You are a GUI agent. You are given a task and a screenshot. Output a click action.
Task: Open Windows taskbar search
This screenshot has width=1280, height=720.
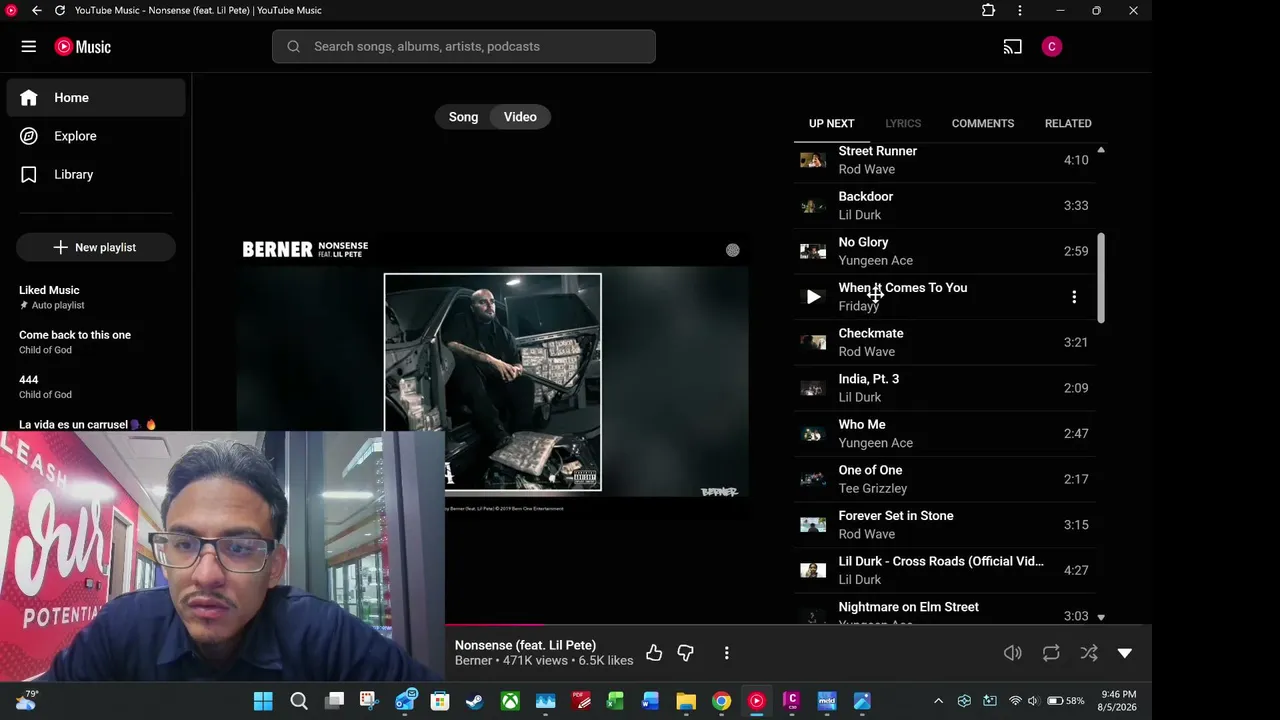(299, 701)
